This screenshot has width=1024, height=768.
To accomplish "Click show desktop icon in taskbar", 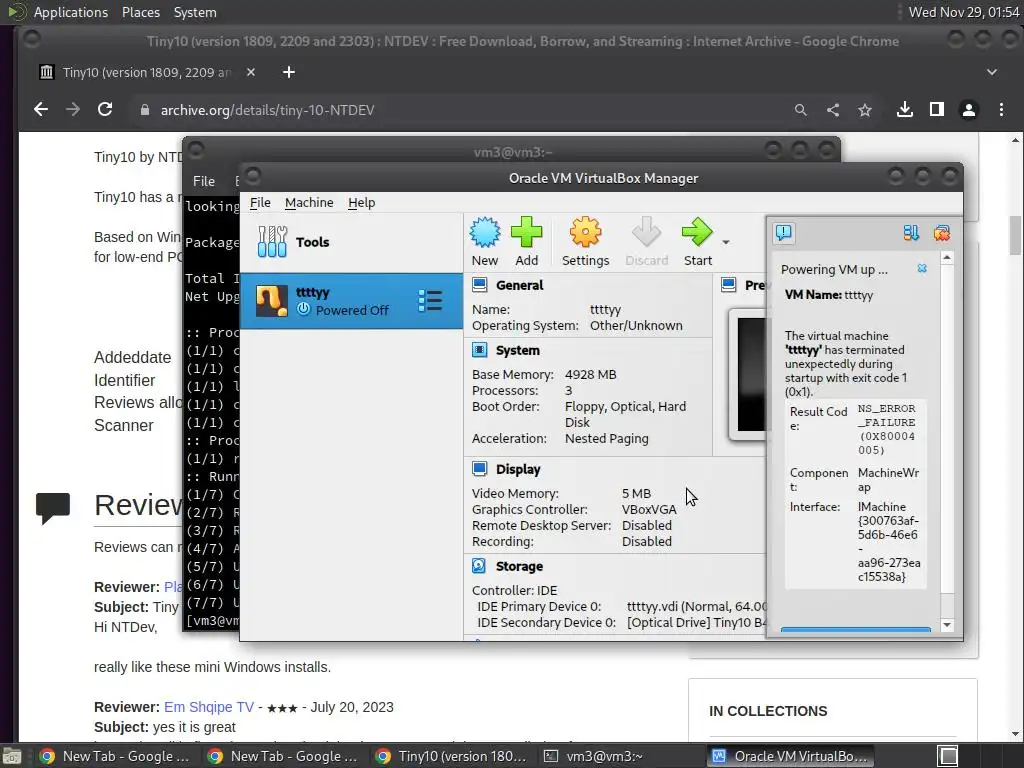I will pyautogui.click(x=11, y=756).
